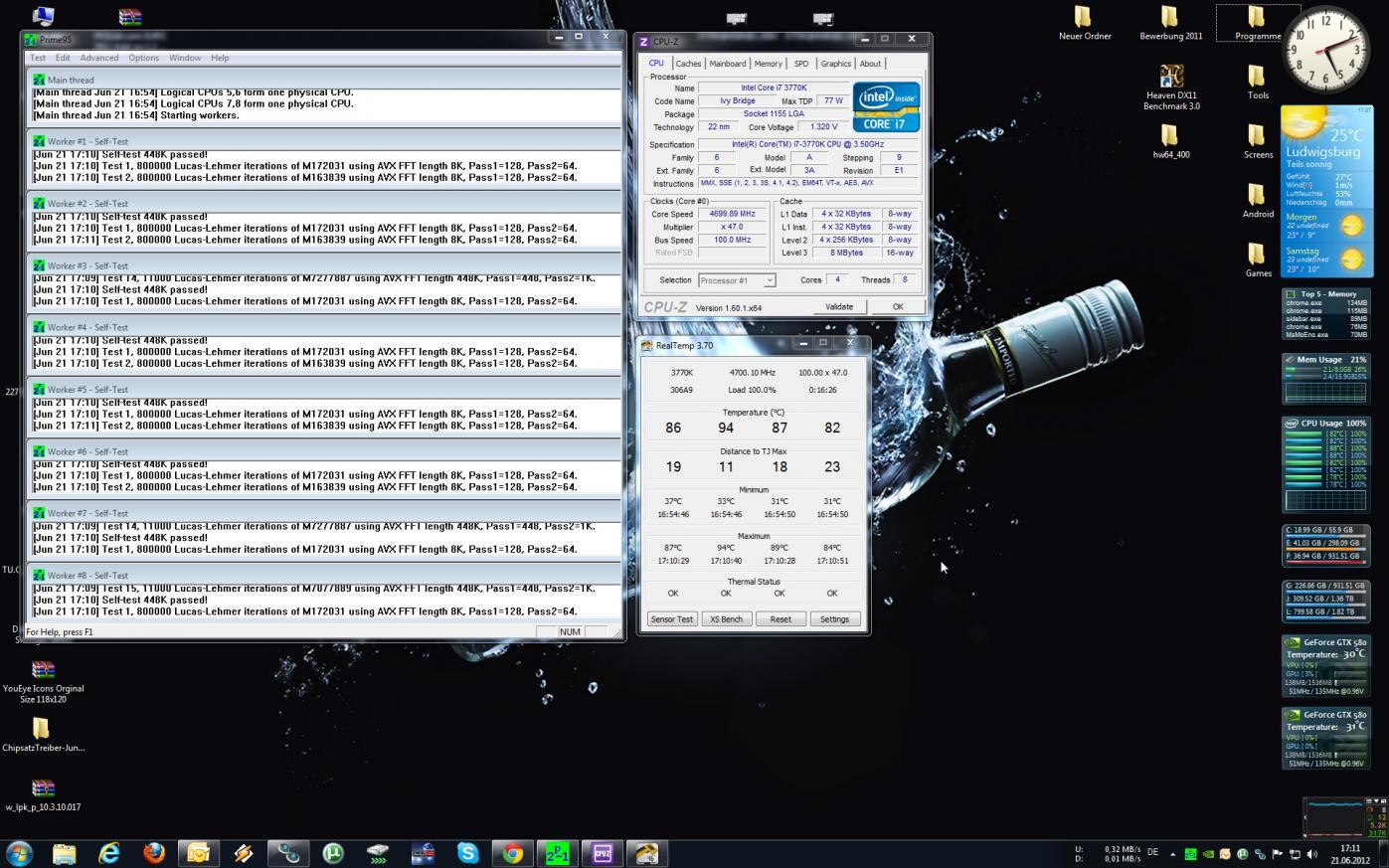Open Ludwigsburg weather gadget
The height and width of the screenshot is (868, 1389).
pyautogui.click(x=1326, y=192)
